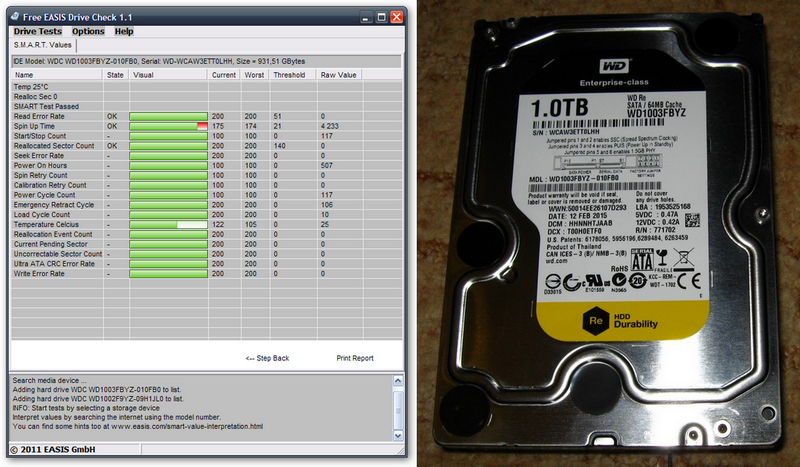Open the Options menu
Viewport: 800px width, 467px height.
tap(88, 31)
